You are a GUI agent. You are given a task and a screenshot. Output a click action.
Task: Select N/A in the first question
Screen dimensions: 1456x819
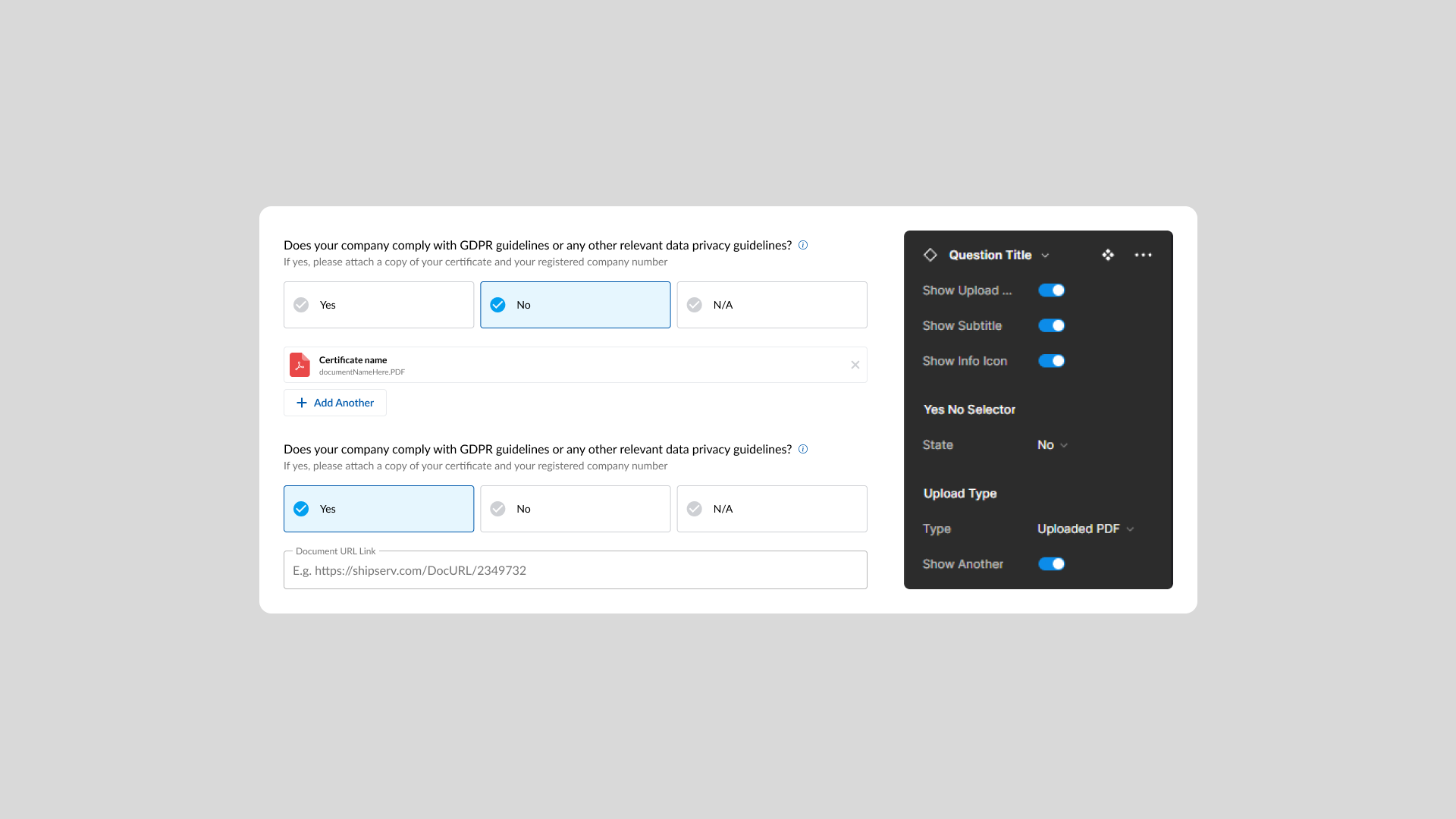(x=771, y=305)
